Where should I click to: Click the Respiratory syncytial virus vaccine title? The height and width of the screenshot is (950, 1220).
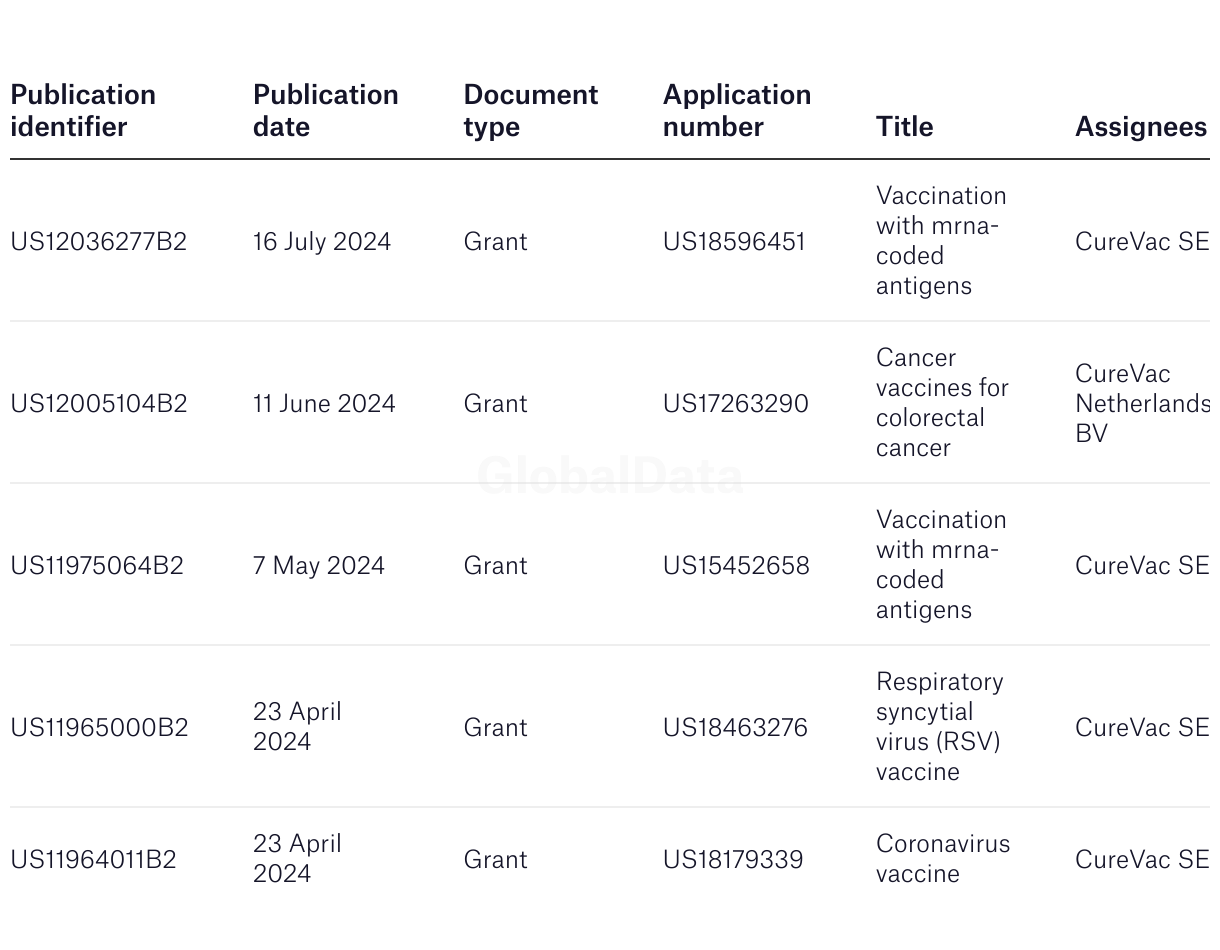click(x=939, y=727)
